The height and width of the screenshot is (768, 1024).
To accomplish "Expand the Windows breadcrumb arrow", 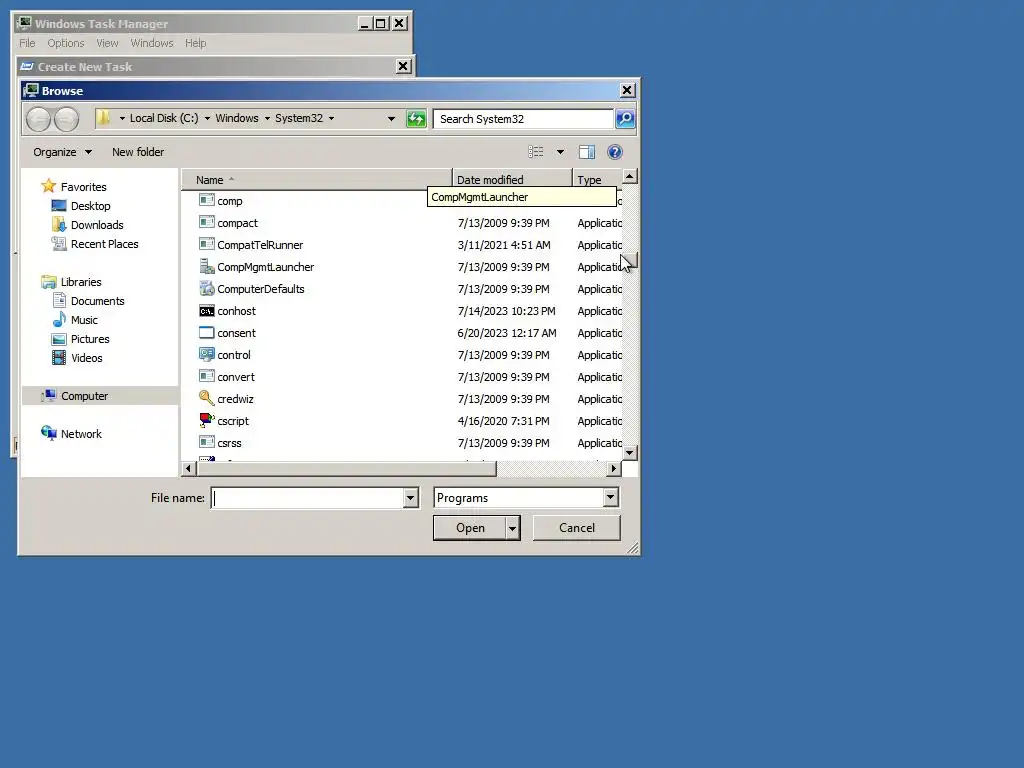I will coord(266,119).
